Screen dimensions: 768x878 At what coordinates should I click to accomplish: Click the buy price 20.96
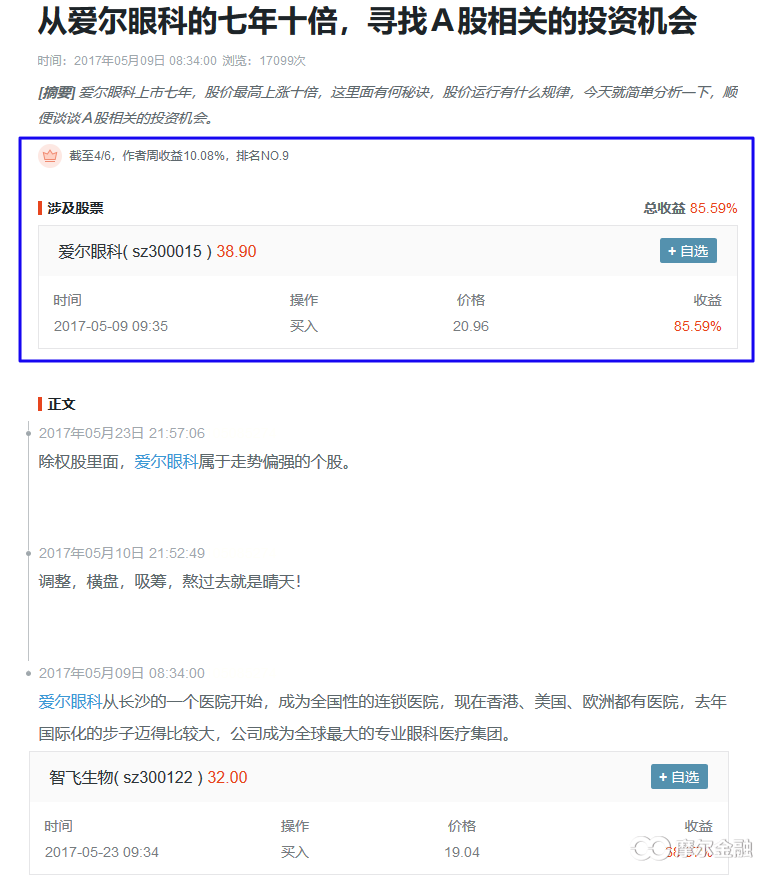471,326
